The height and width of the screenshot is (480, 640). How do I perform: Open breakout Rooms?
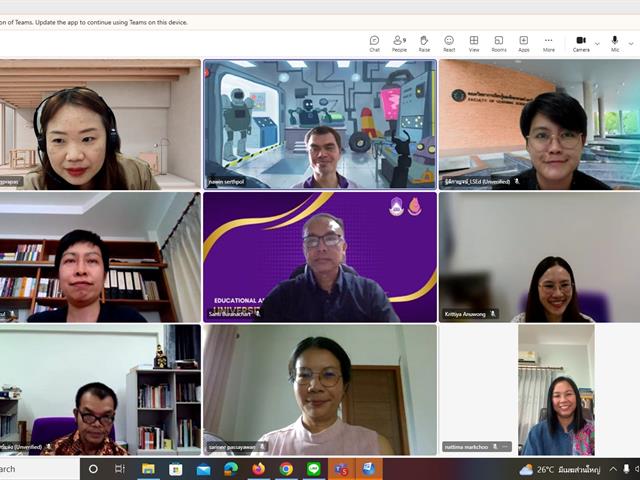click(499, 43)
